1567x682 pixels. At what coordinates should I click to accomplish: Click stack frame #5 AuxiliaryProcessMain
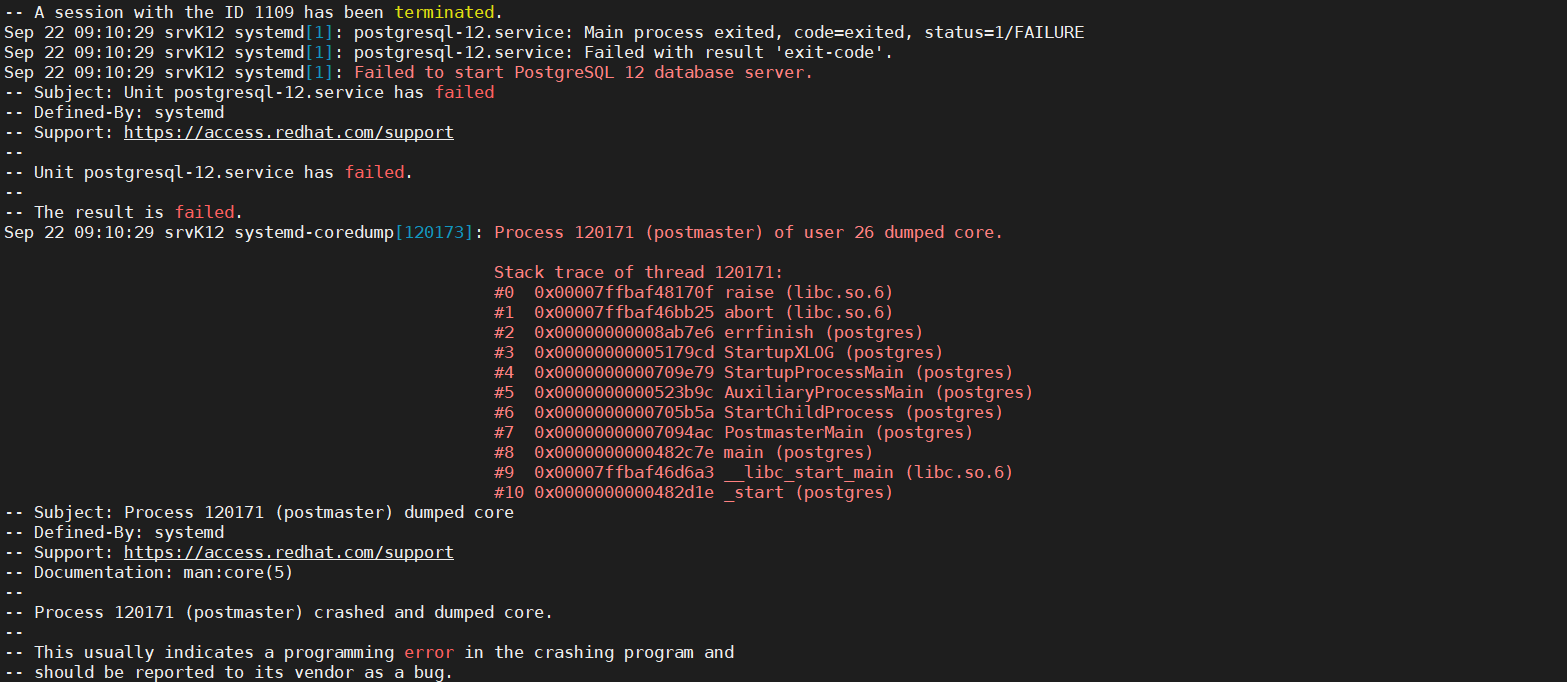763,392
